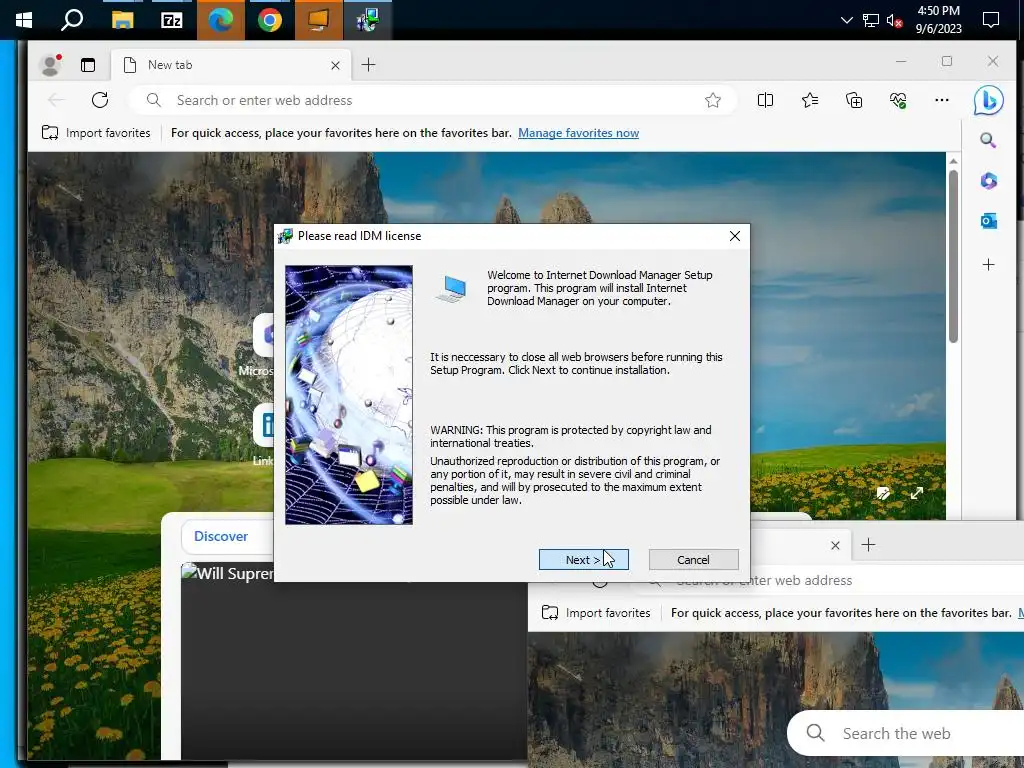Show hidden system tray icons
The height and width of the screenshot is (768, 1024).
(846, 20)
